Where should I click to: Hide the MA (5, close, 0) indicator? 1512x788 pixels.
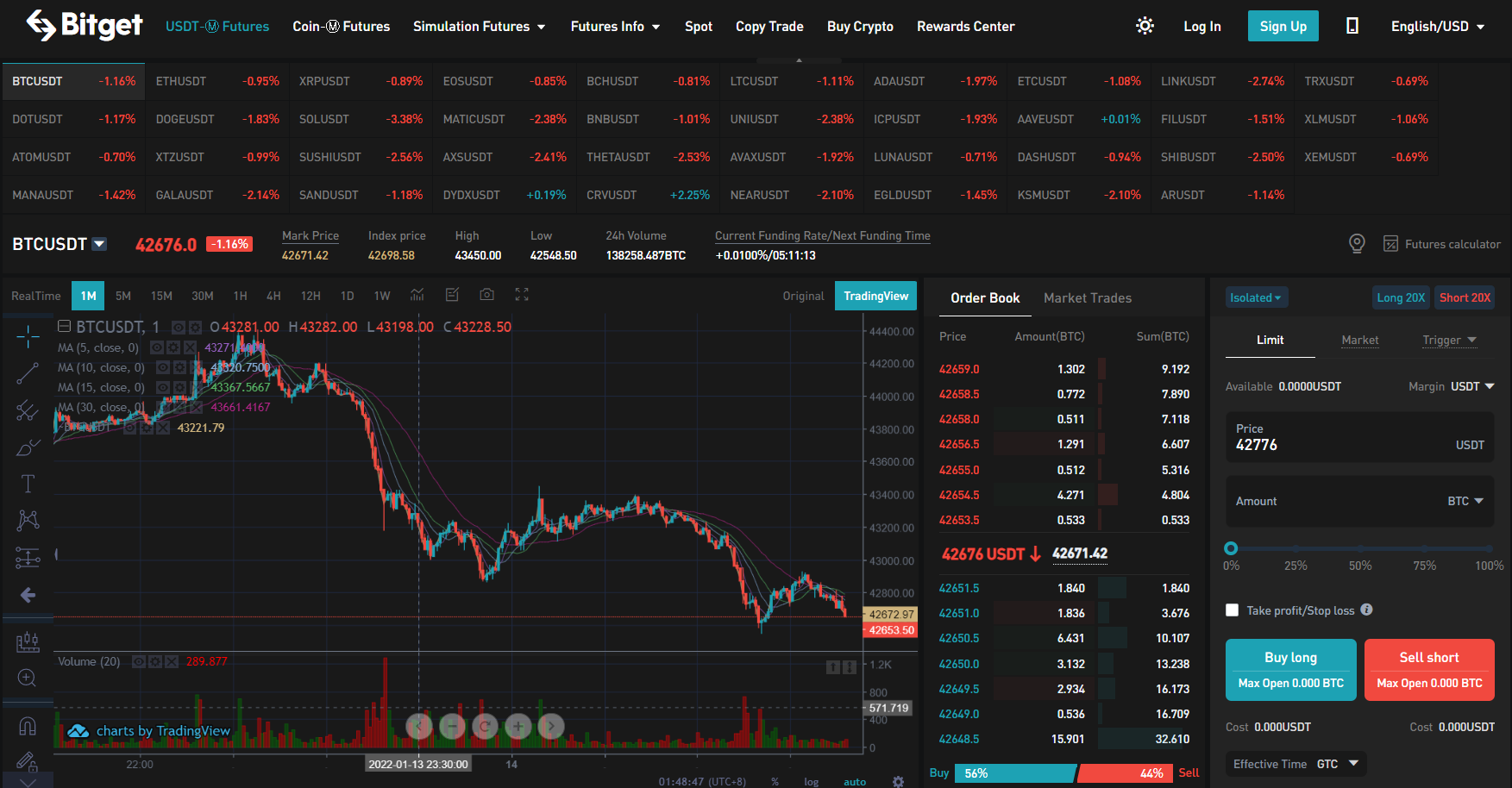157,347
